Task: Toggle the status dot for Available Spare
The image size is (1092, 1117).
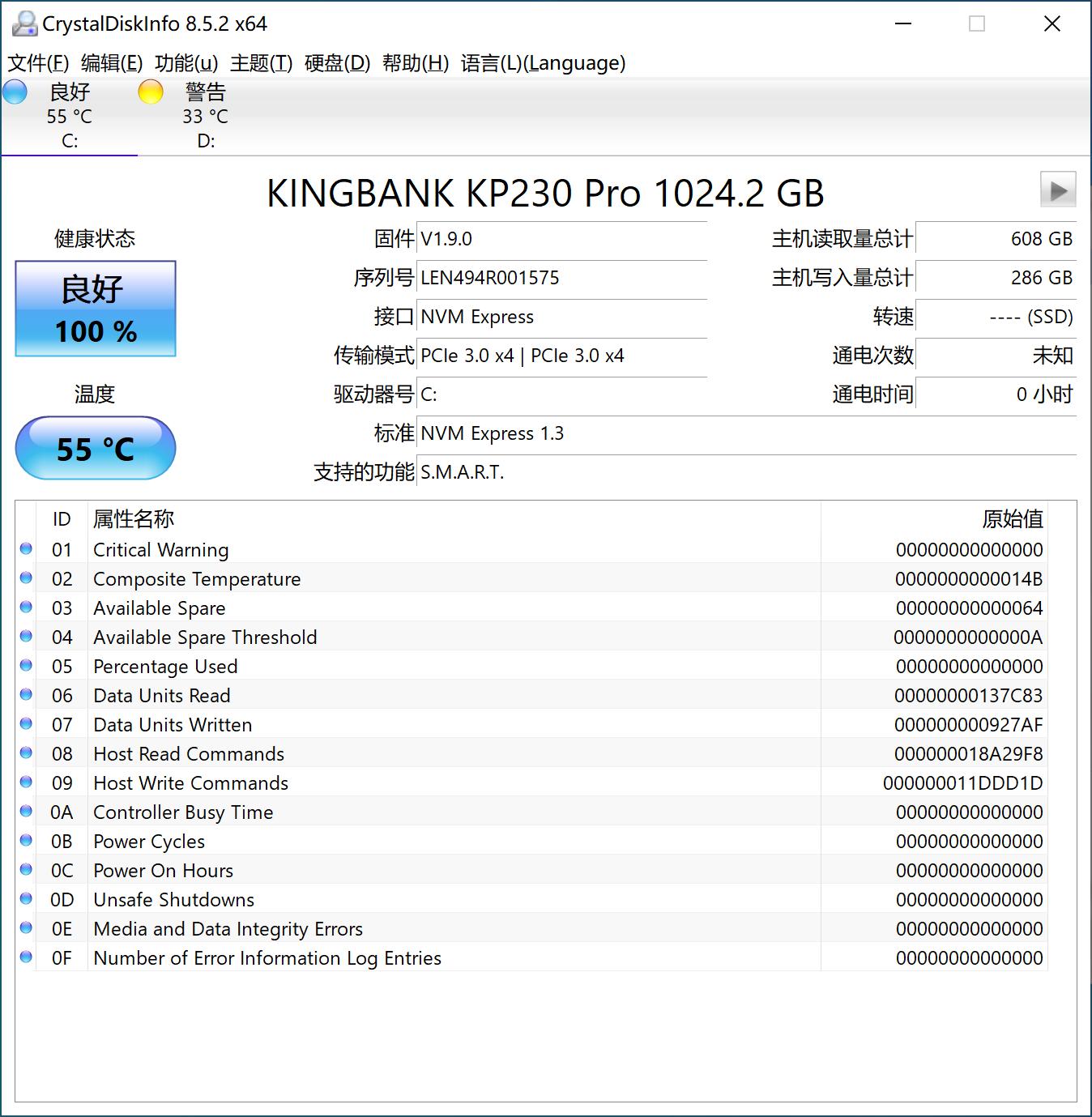Action: [26, 606]
